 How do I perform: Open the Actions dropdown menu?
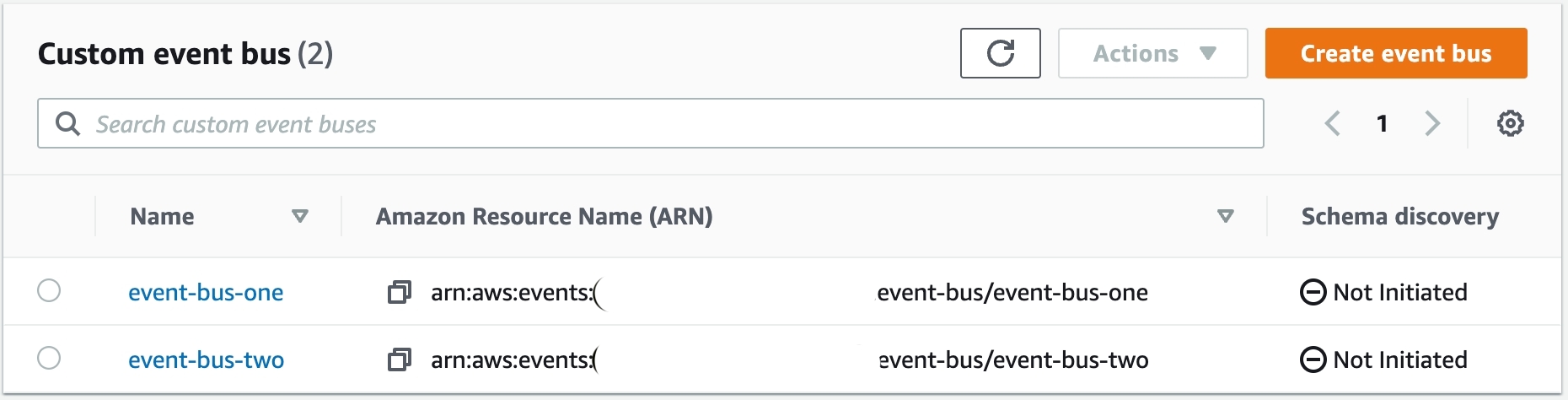tap(1152, 53)
